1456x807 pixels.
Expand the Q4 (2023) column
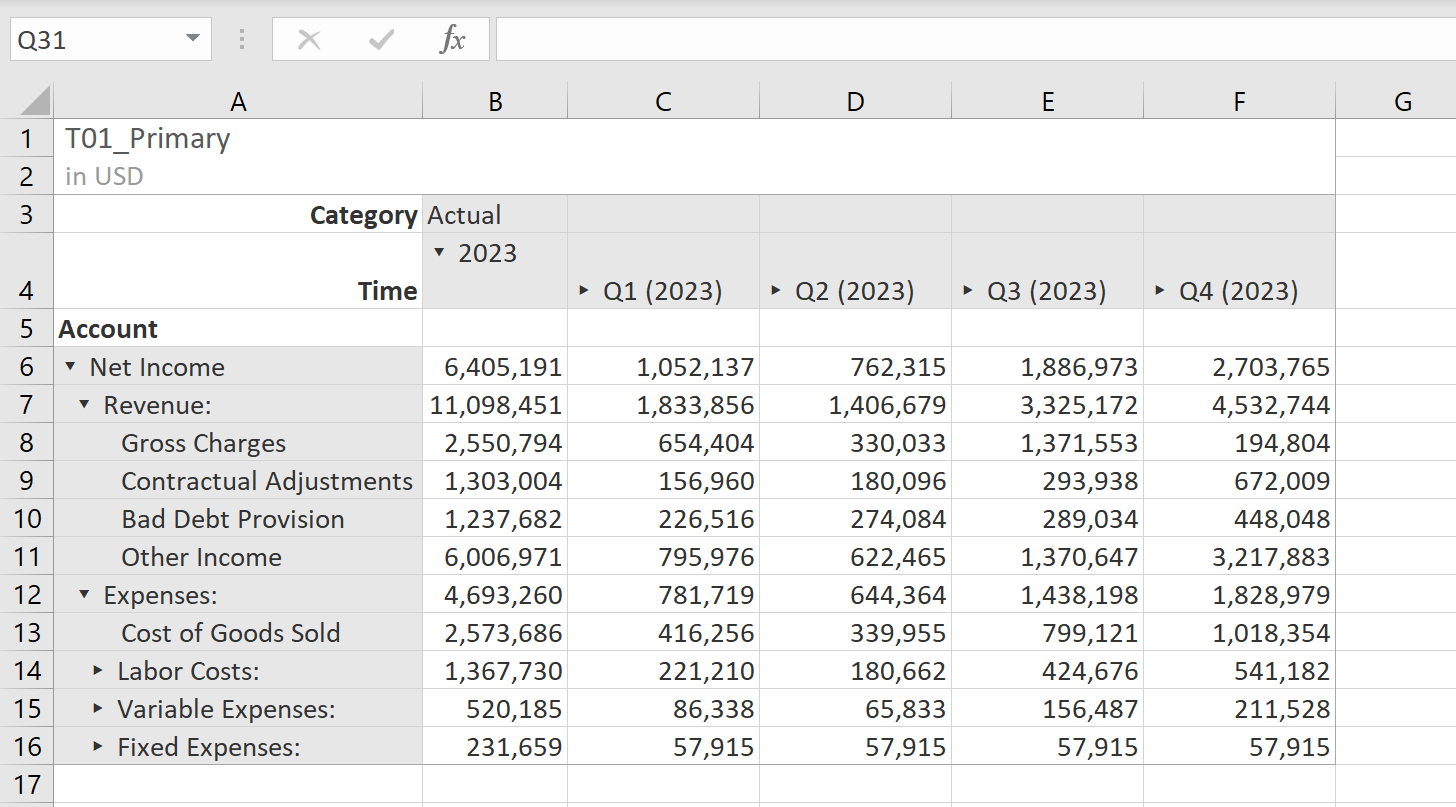(x=1158, y=290)
